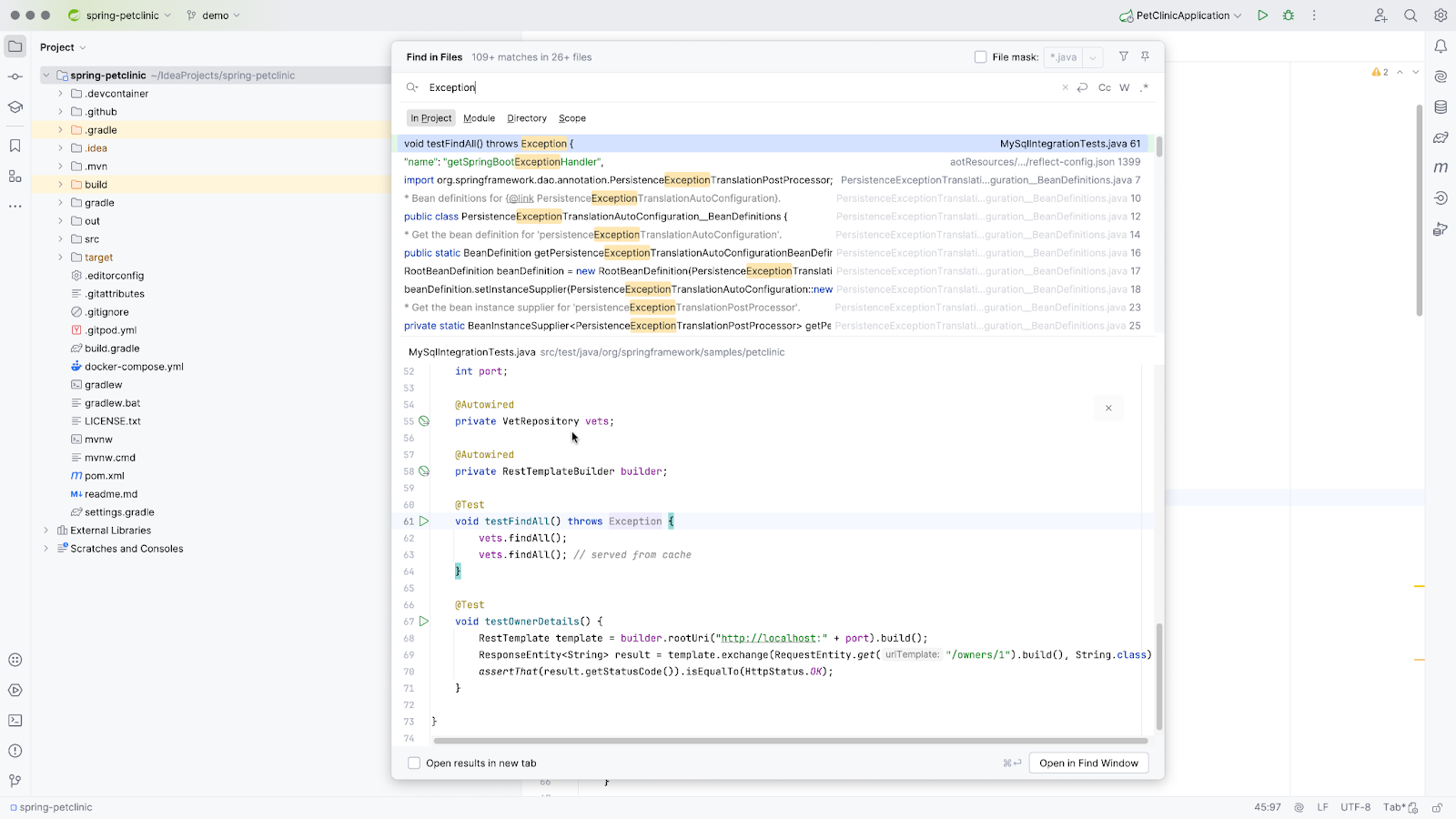This screenshot has width=1456, height=819.
Task: Change UTF-8 file encoding in status bar
Action: tap(1355, 807)
